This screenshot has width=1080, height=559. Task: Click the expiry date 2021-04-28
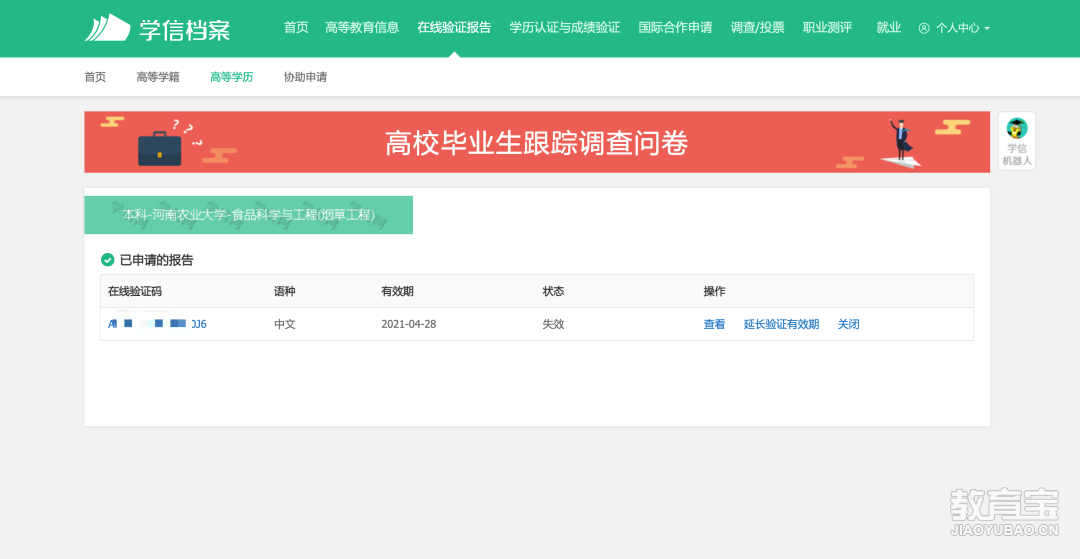[409, 324]
